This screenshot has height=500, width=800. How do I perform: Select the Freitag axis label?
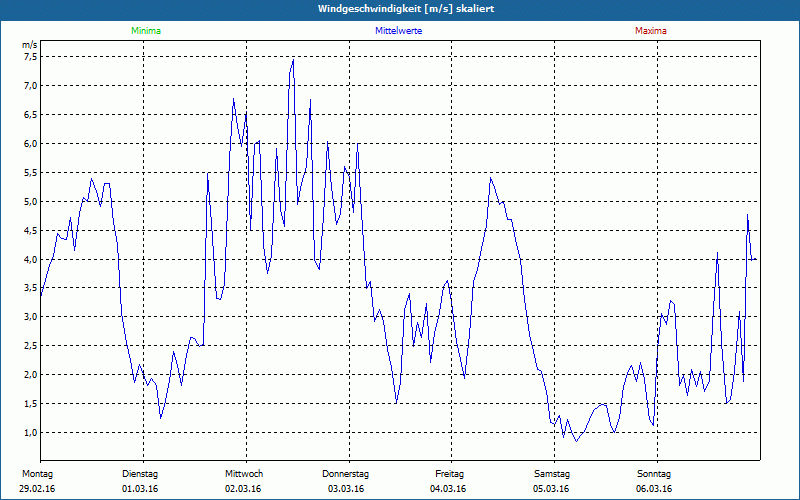click(x=449, y=474)
